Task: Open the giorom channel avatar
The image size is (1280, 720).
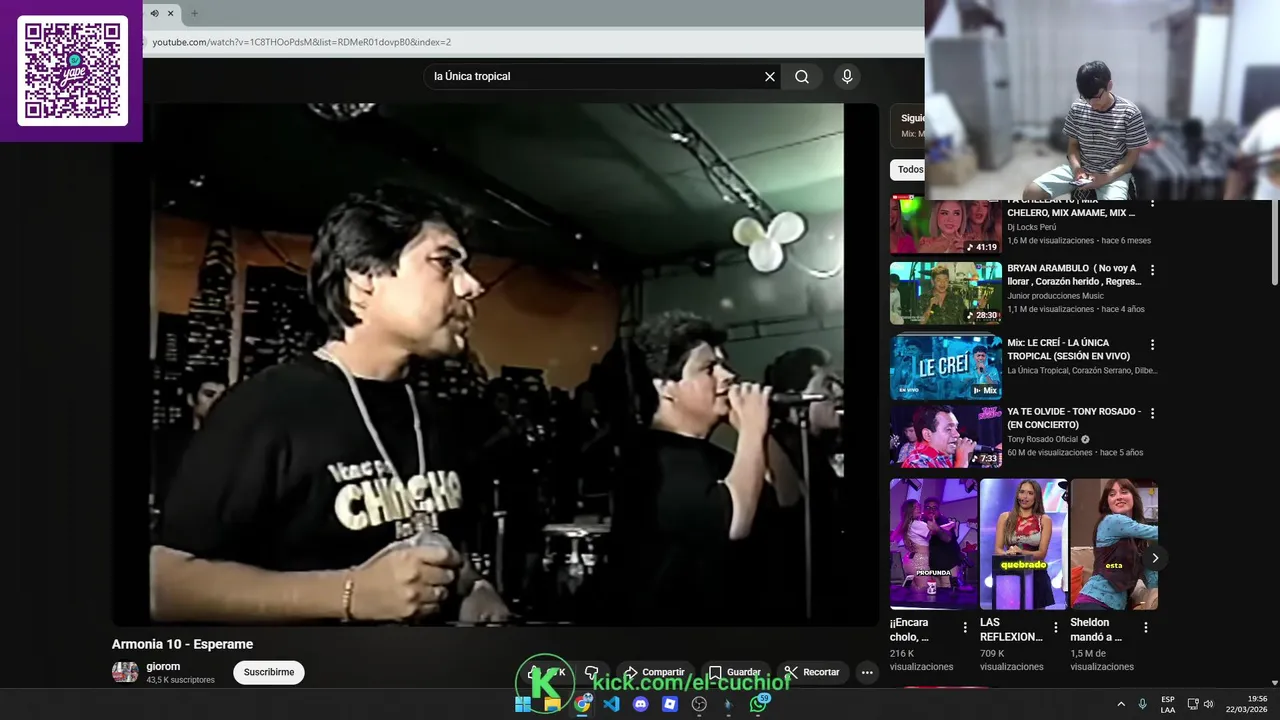Action: [125, 672]
